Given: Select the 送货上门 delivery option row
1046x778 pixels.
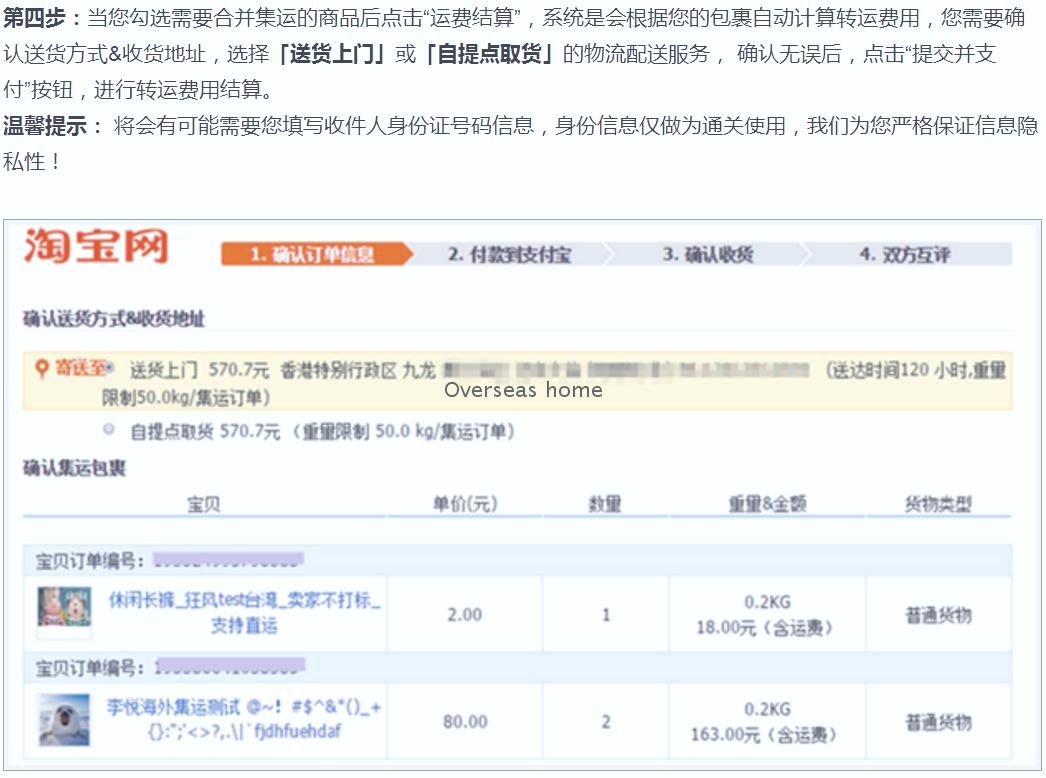Looking at the screenshot, I should pyautogui.click(x=518, y=381).
